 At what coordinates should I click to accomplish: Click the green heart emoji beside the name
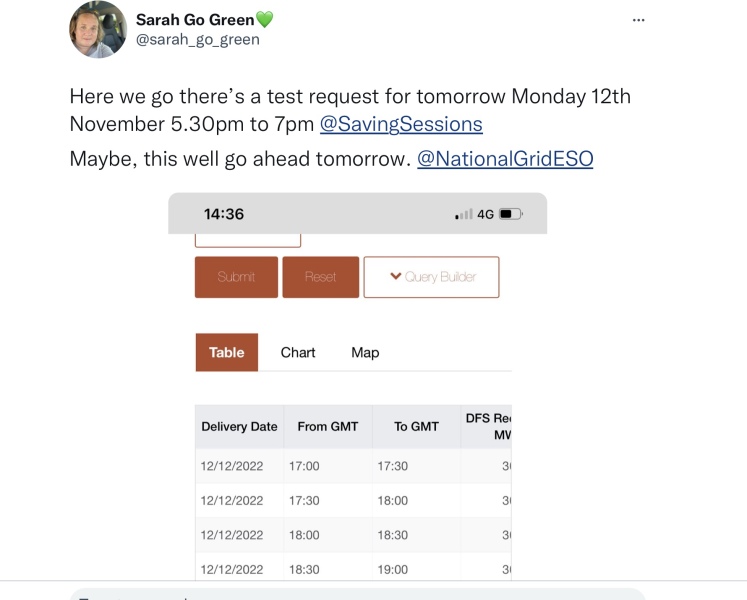click(x=264, y=19)
